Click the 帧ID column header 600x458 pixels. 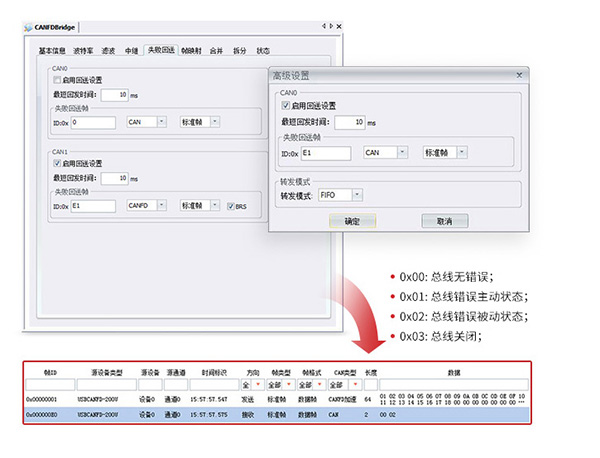coord(50,373)
